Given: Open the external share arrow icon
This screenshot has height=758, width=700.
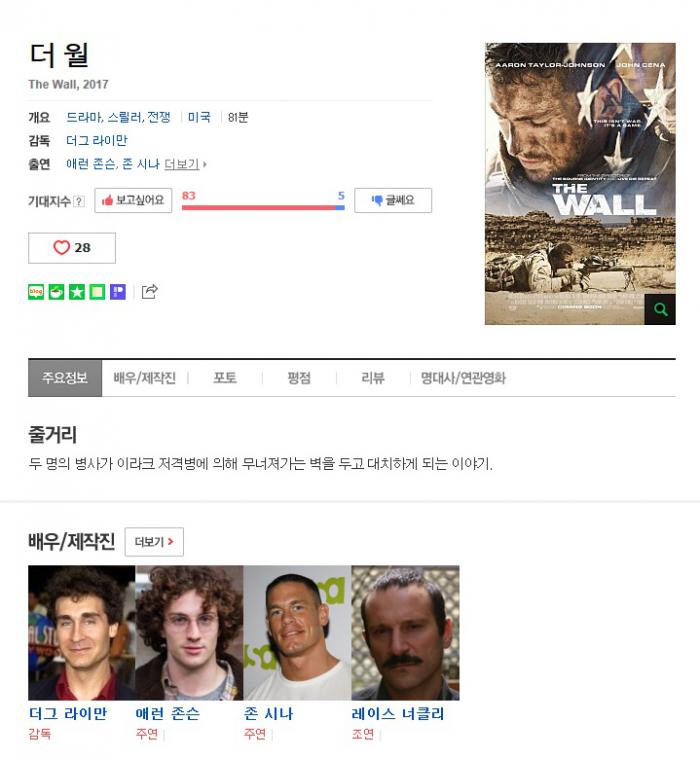Looking at the screenshot, I should pyautogui.click(x=149, y=292).
